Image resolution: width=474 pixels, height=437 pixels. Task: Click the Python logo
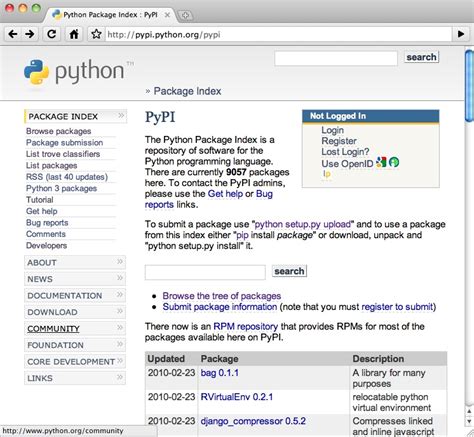tap(74, 71)
